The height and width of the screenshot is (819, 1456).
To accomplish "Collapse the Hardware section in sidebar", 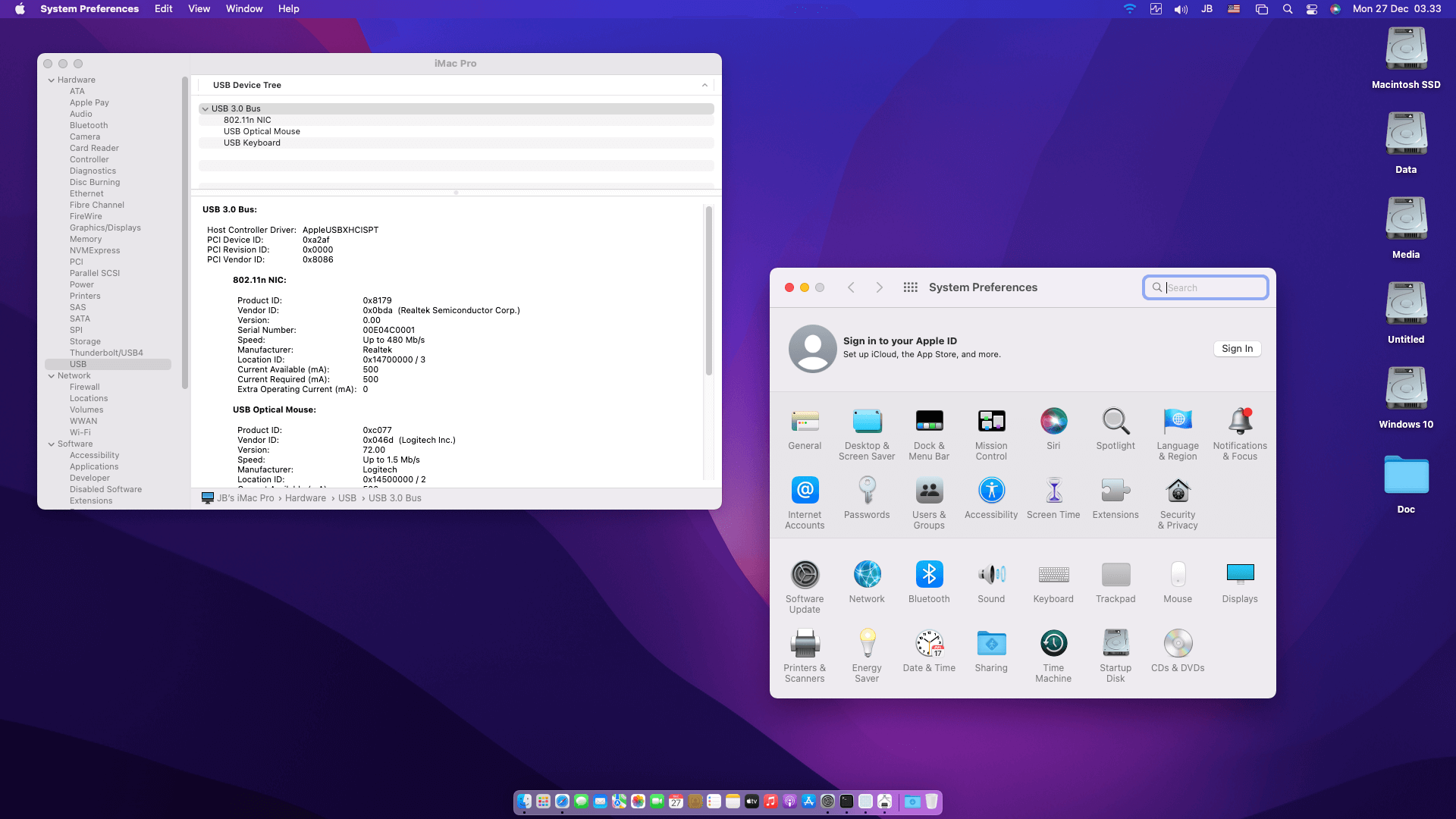I will tap(52, 80).
